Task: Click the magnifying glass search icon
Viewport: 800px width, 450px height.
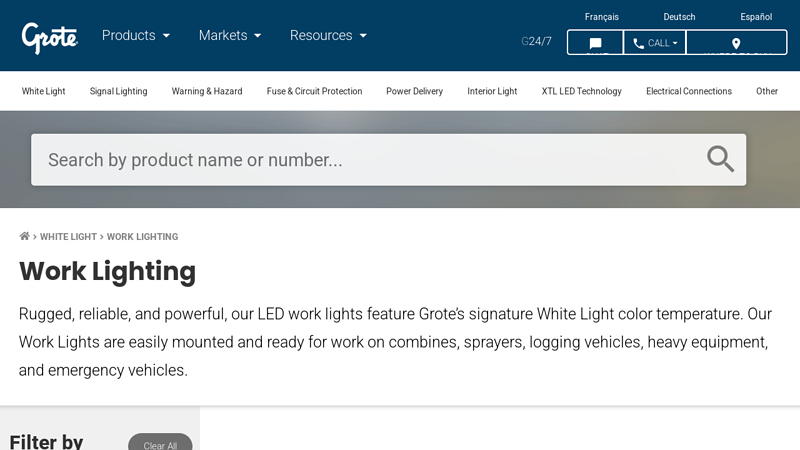Action: [720, 159]
